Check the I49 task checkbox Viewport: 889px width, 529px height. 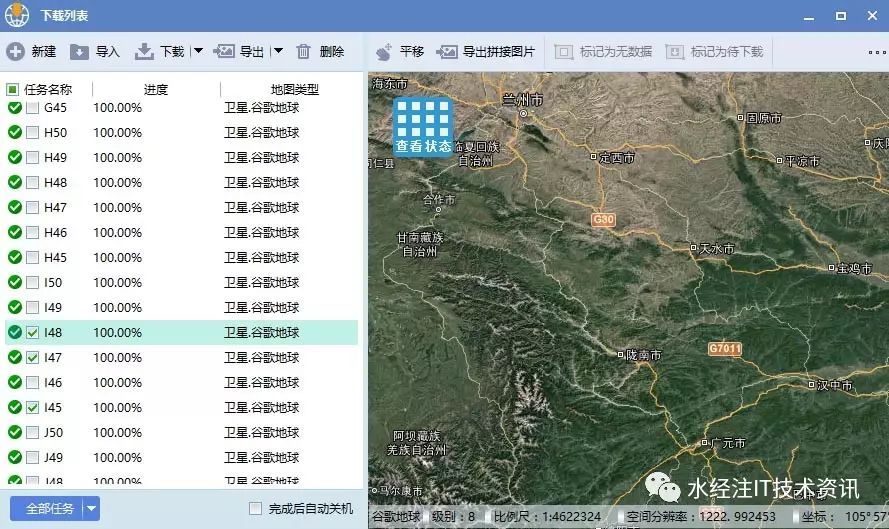pyautogui.click(x=32, y=308)
